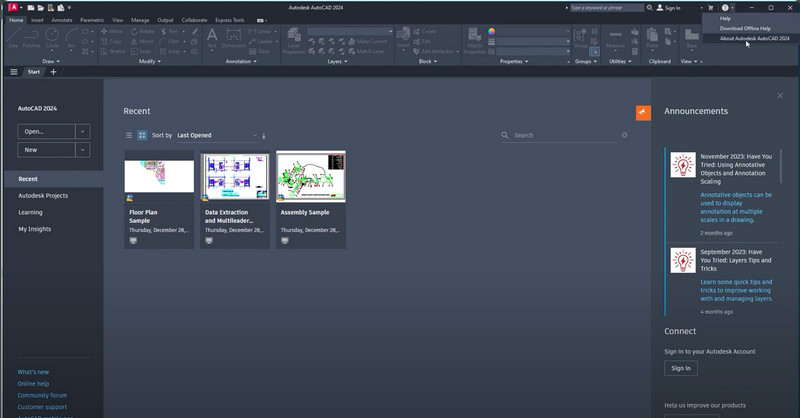Open the Parametric ribbon tab
The height and width of the screenshot is (418, 800).
92,20
